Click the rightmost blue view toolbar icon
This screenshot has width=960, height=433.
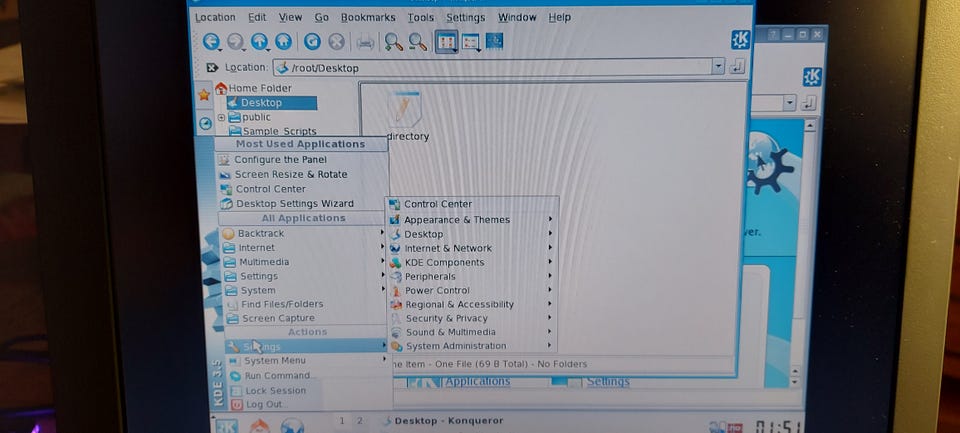[x=494, y=41]
